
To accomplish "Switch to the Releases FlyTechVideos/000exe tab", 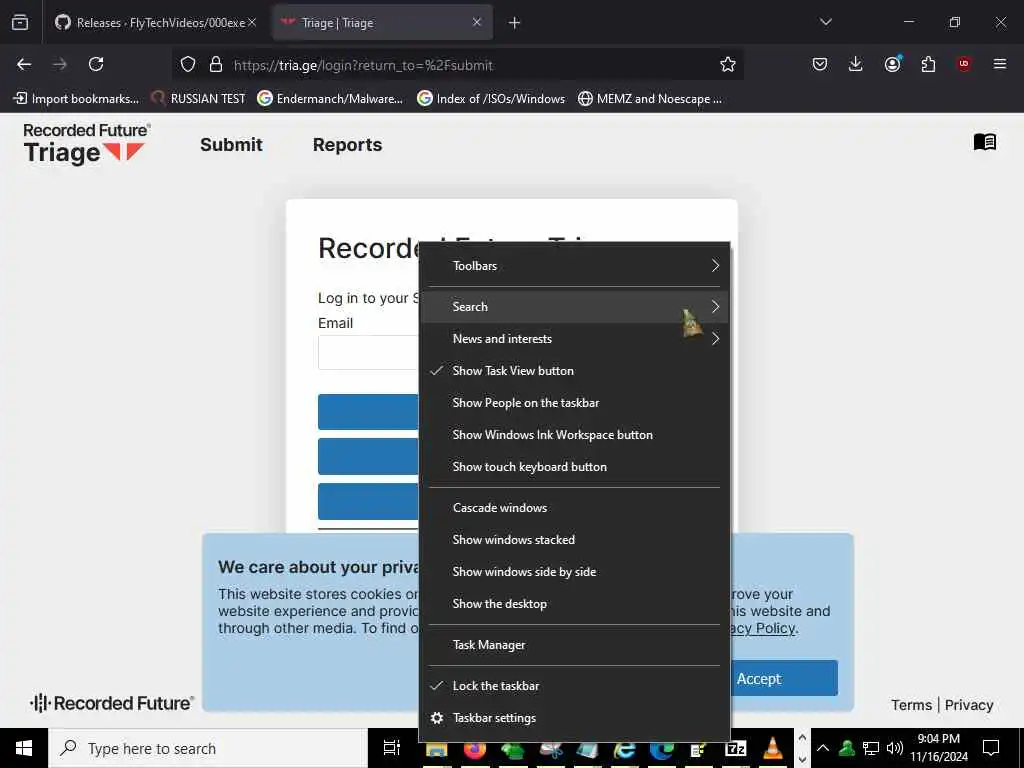I will click(x=154, y=23).
